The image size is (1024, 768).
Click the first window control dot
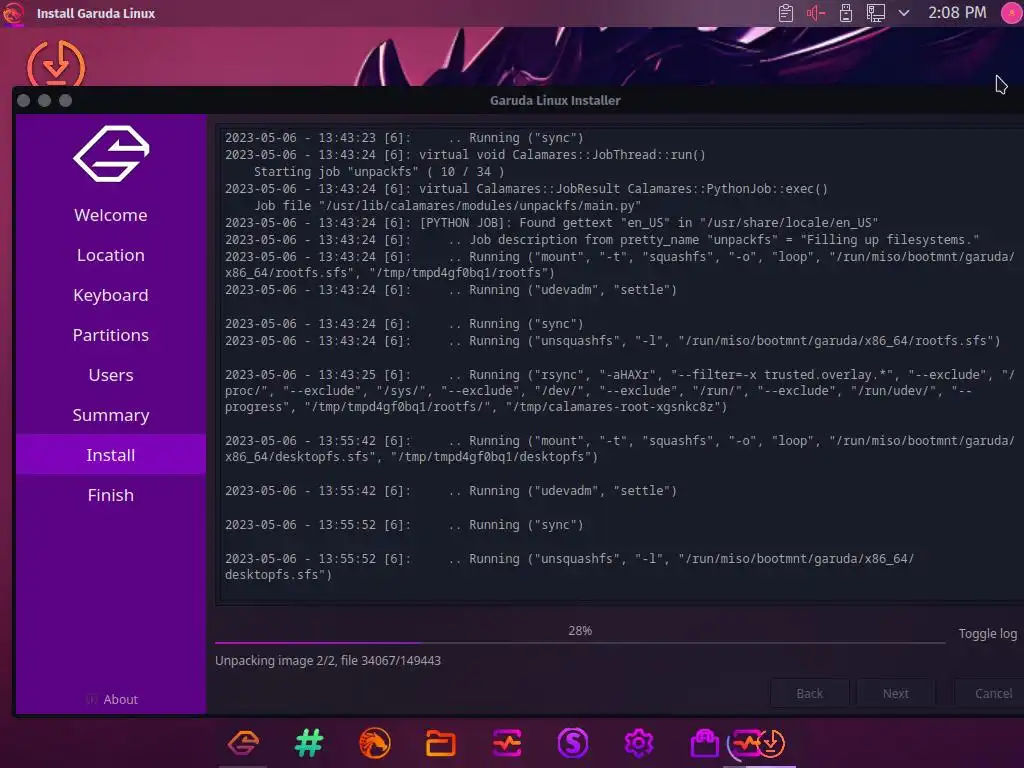point(24,101)
